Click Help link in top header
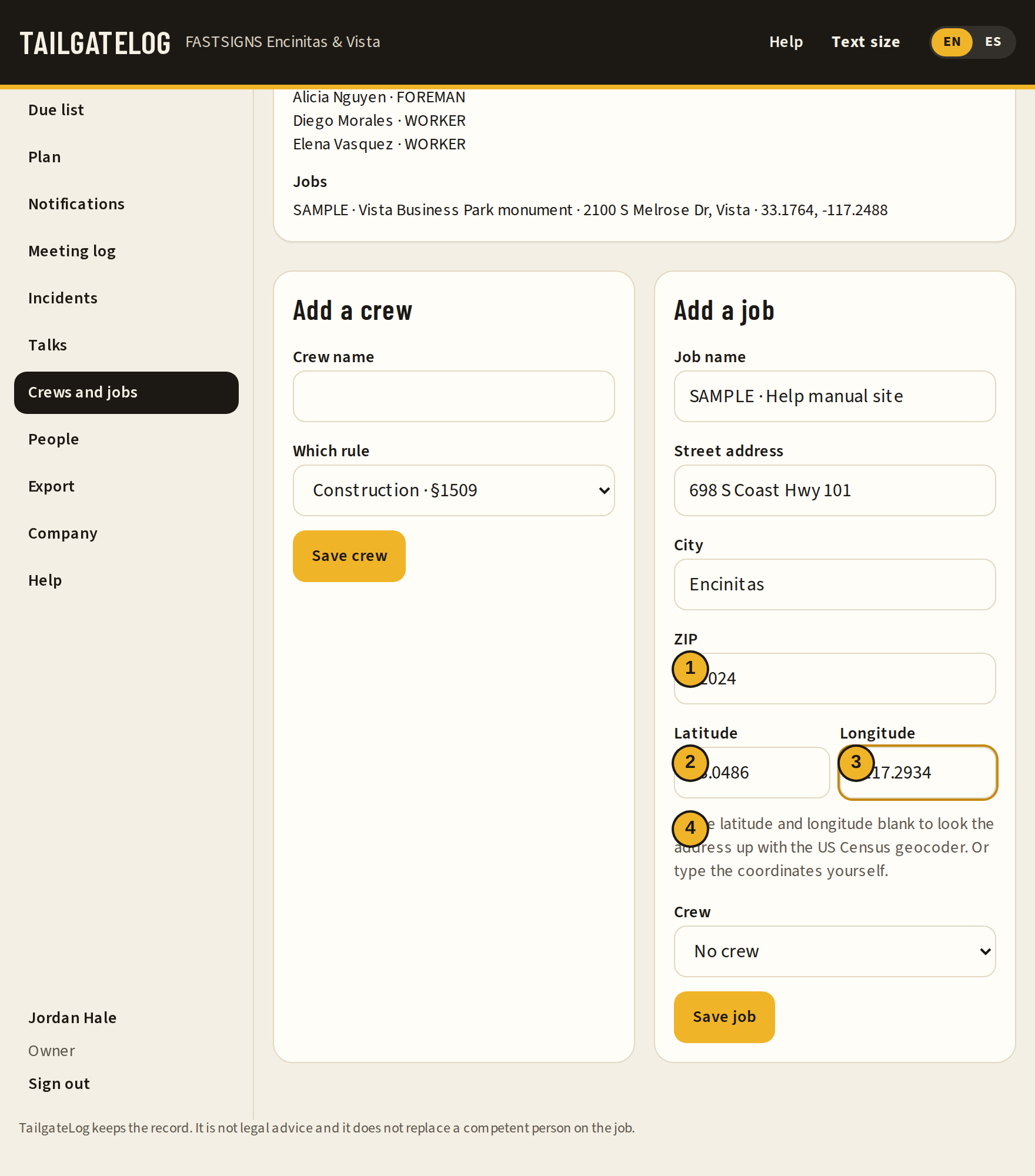This screenshot has width=1035, height=1176. click(x=786, y=42)
